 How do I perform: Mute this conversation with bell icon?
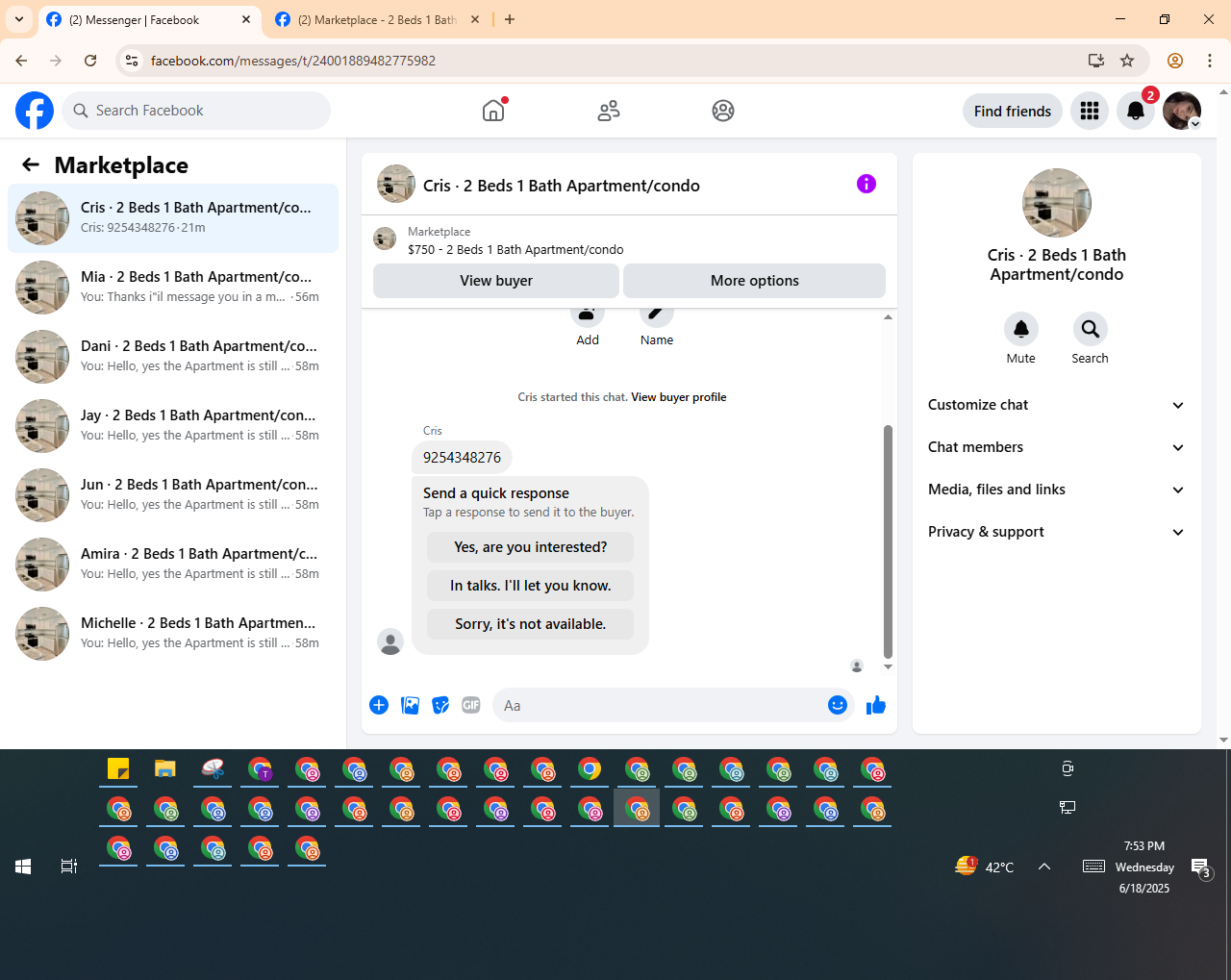[1021, 329]
